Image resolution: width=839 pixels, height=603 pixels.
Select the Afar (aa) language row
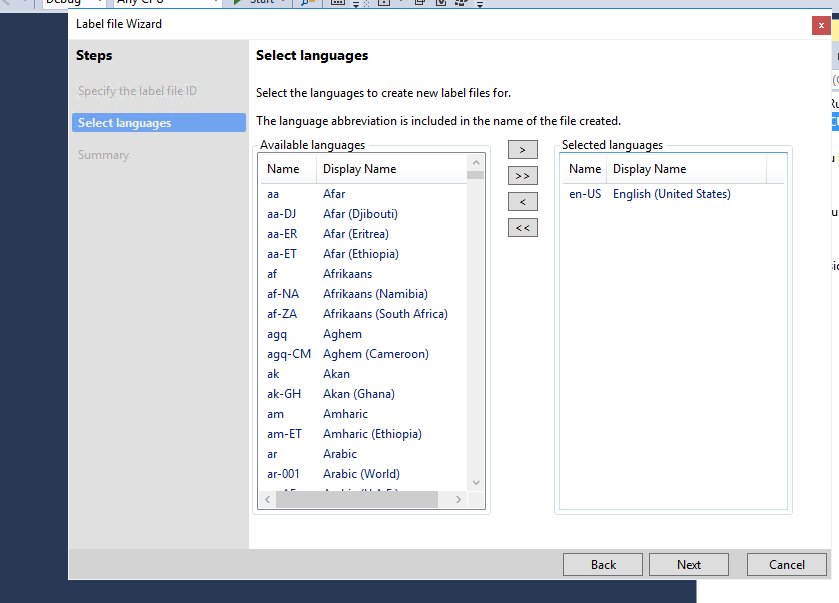[364, 194]
